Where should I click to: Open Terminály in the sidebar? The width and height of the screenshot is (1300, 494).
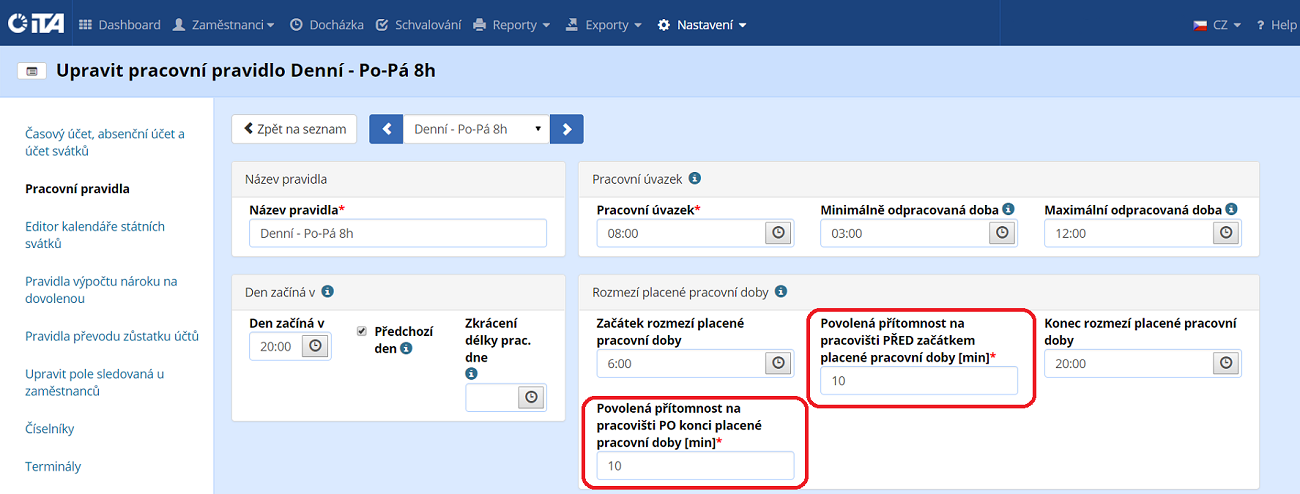tap(53, 466)
